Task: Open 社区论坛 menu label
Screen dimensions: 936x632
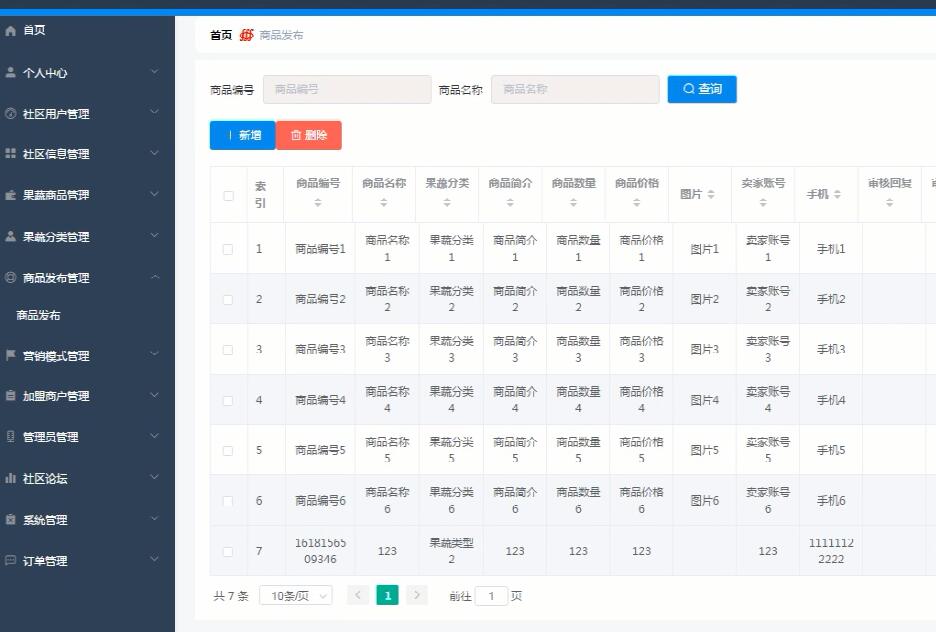Action: pyautogui.click(x=45, y=479)
